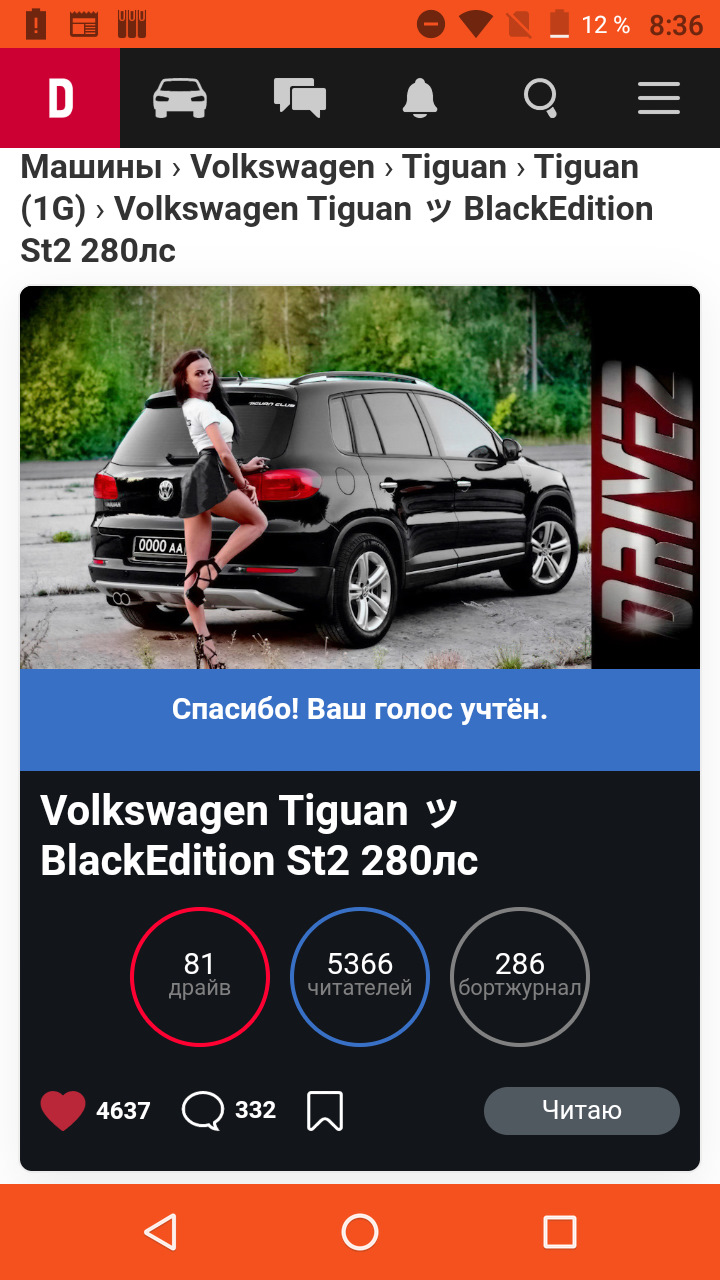
Task: Open the Tiguan cover photo
Action: (x=360, y=478)
